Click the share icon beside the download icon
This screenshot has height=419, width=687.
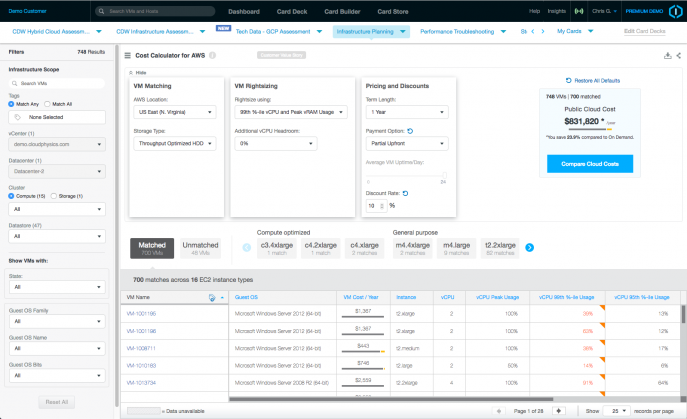(x=679, y=55)
